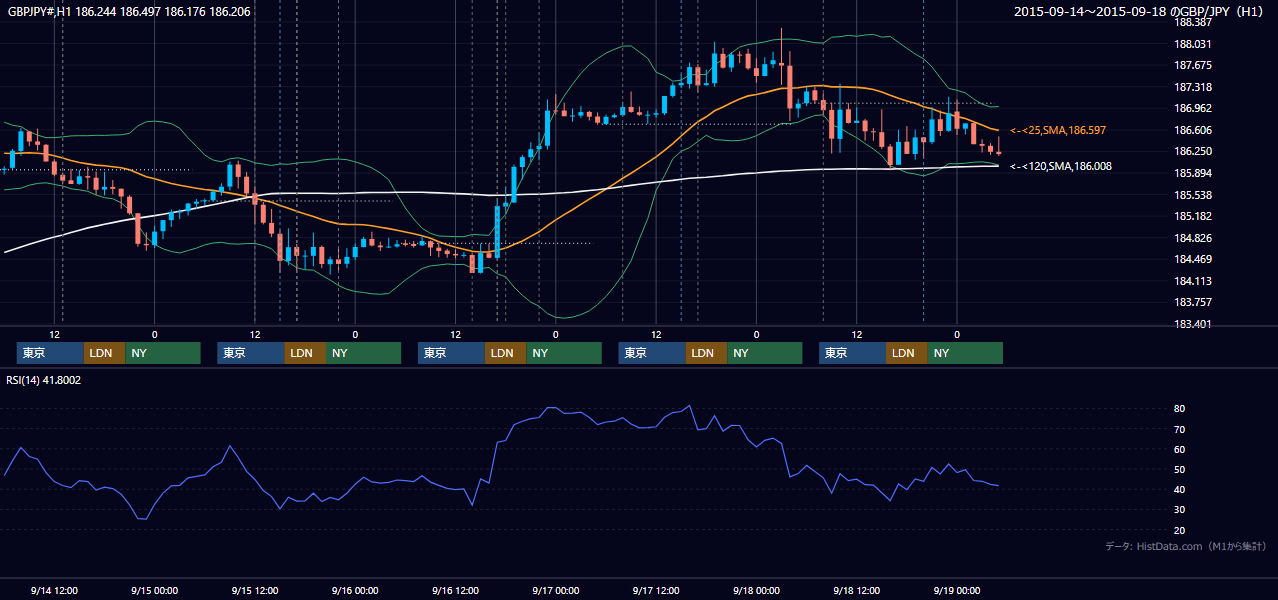Select the 東京 session block for 9/18

pyautogui.click(x=852, y=353)
